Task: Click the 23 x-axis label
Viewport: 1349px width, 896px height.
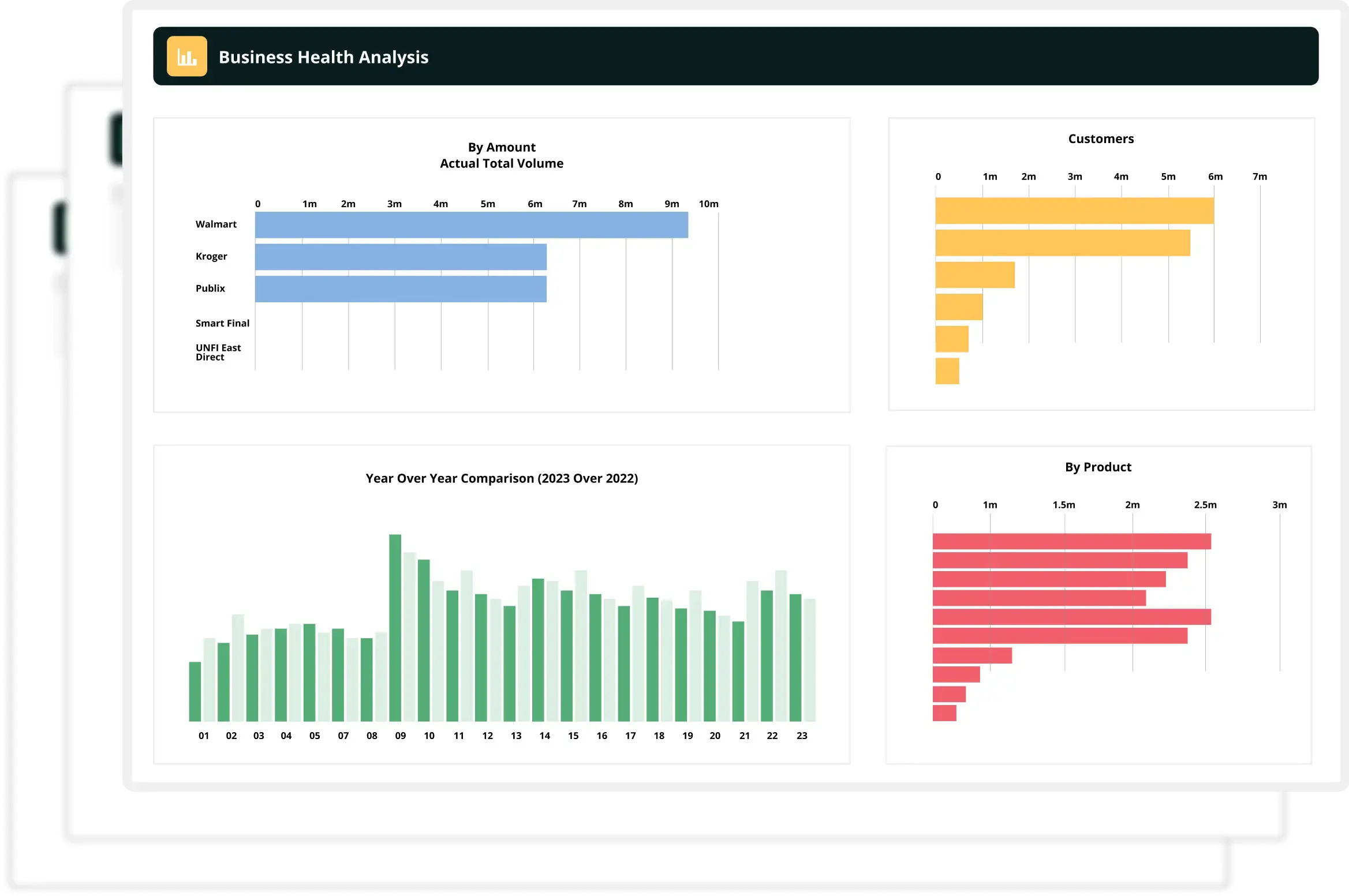Action: 801,736
